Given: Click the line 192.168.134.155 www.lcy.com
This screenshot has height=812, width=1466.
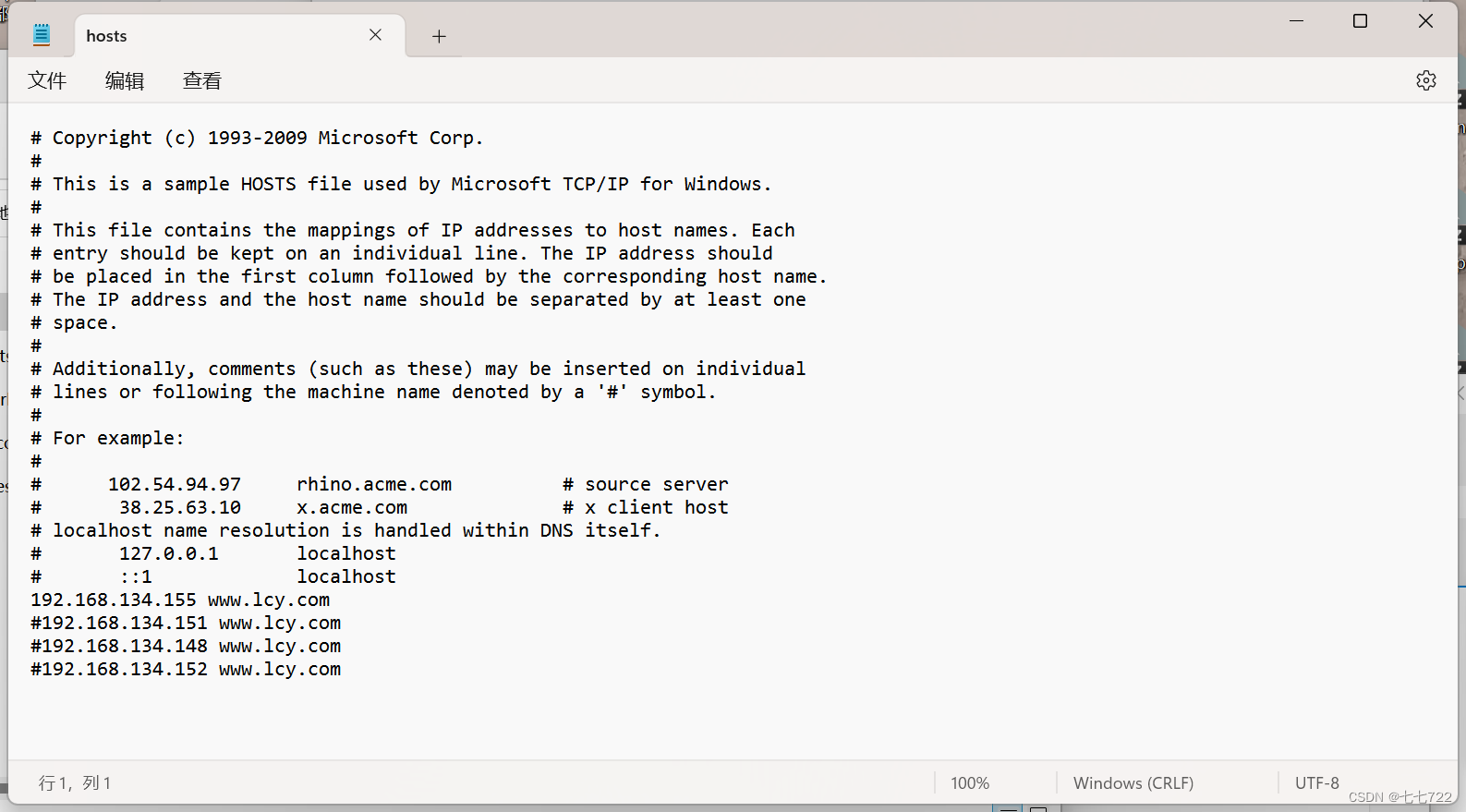Looking at the screenshot, I should 180,600.
